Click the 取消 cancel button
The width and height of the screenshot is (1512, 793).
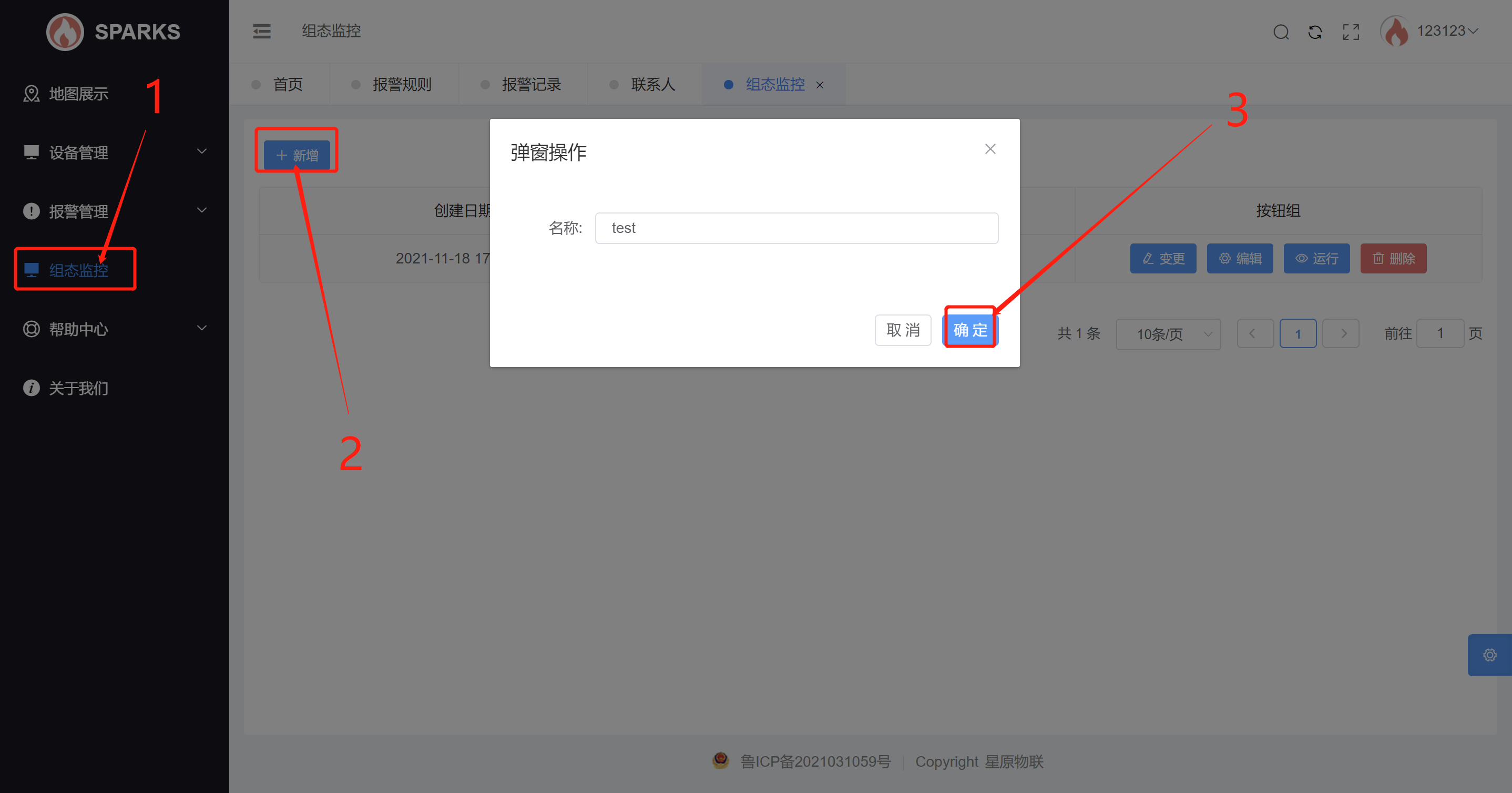tap(902, 330)
